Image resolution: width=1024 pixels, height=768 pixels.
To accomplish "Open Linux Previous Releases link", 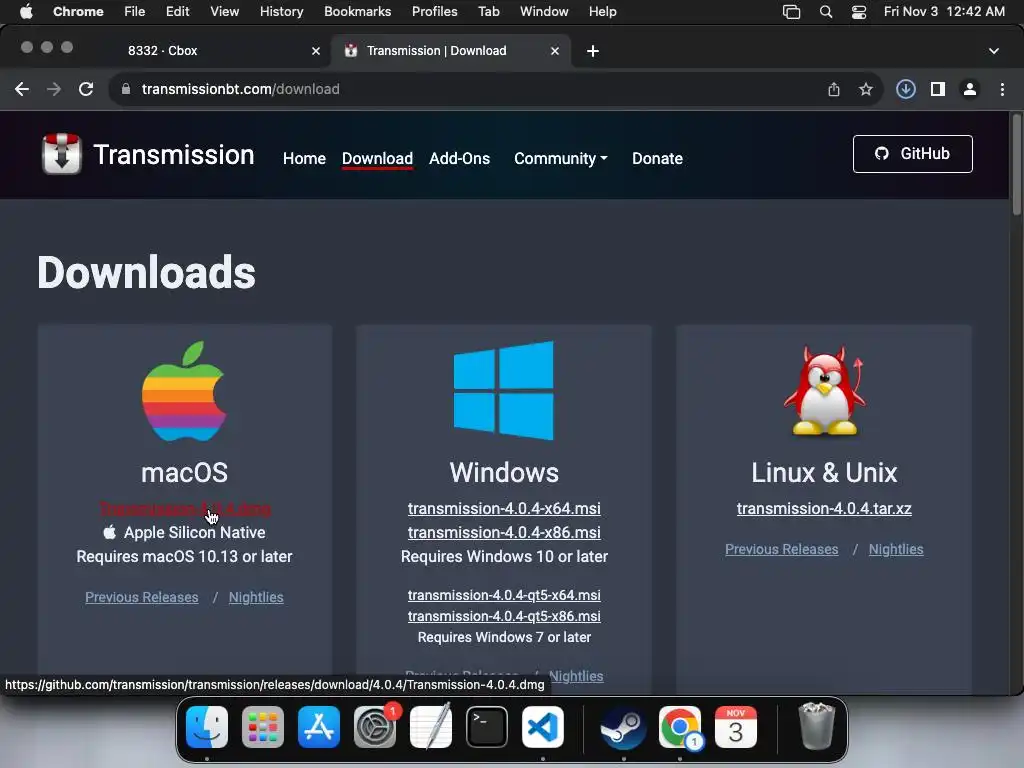I will (x=782, y=550).
